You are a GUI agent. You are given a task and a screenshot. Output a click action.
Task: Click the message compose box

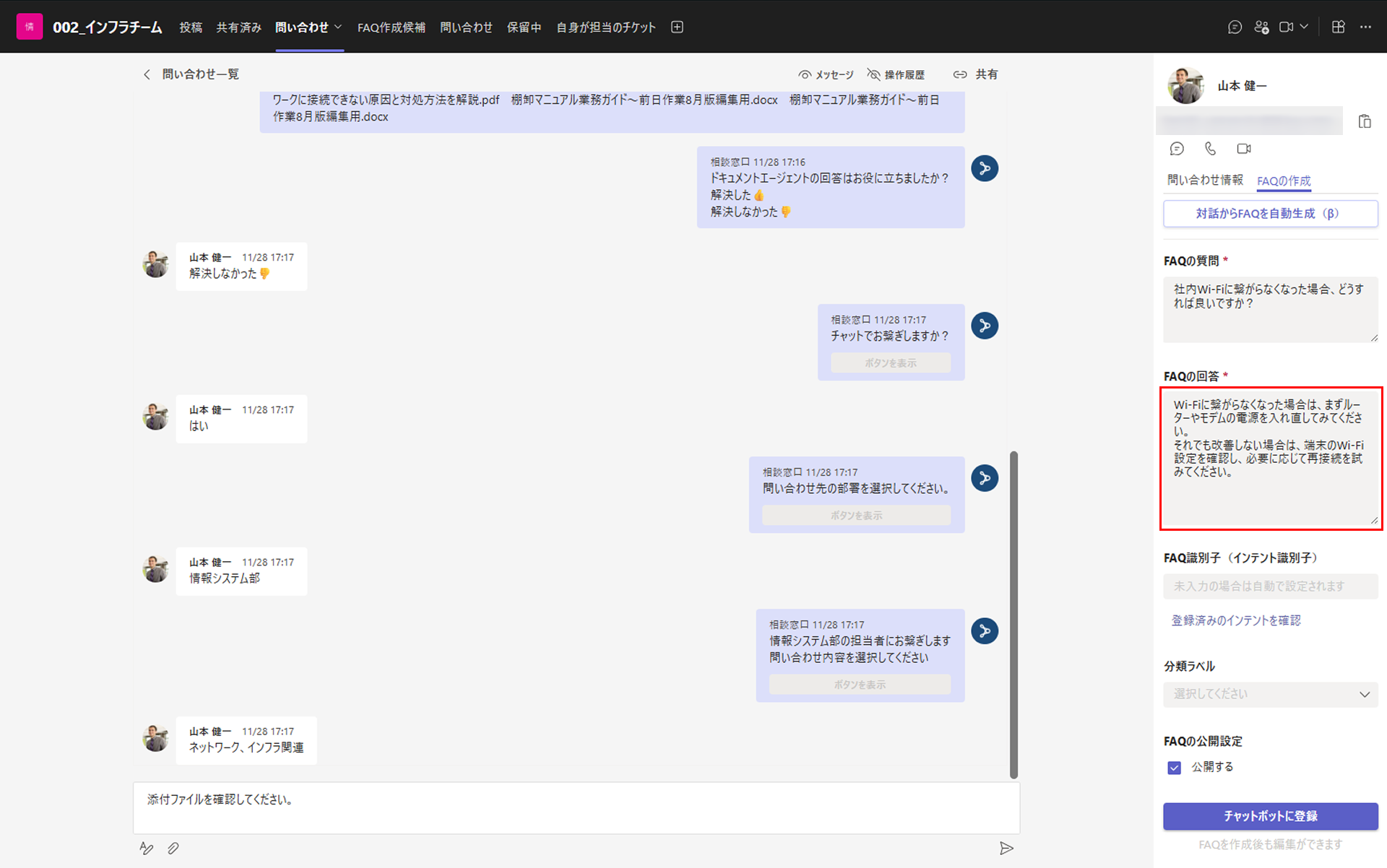click(x=576, y=807)
